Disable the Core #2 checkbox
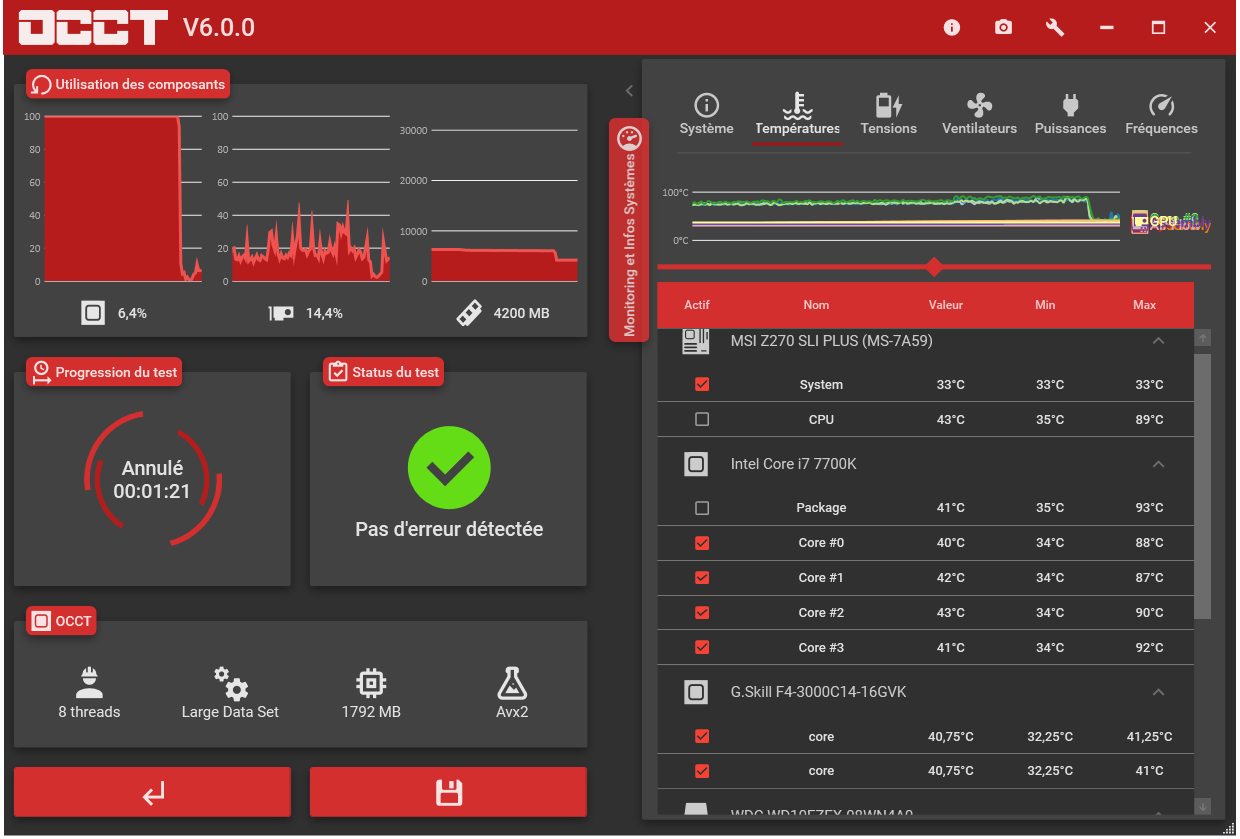 point(702,612)
